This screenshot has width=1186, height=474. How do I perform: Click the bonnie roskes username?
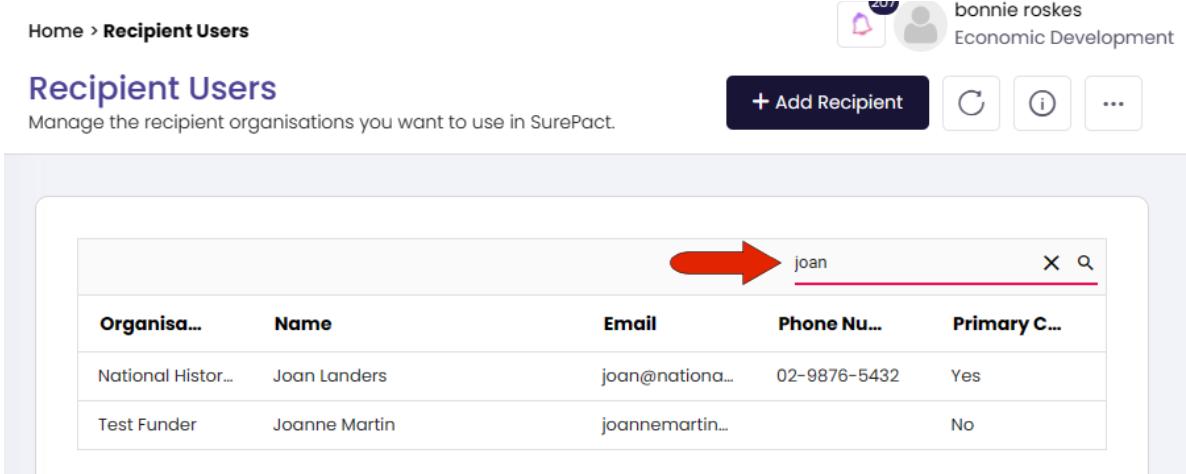(1018, 11)
